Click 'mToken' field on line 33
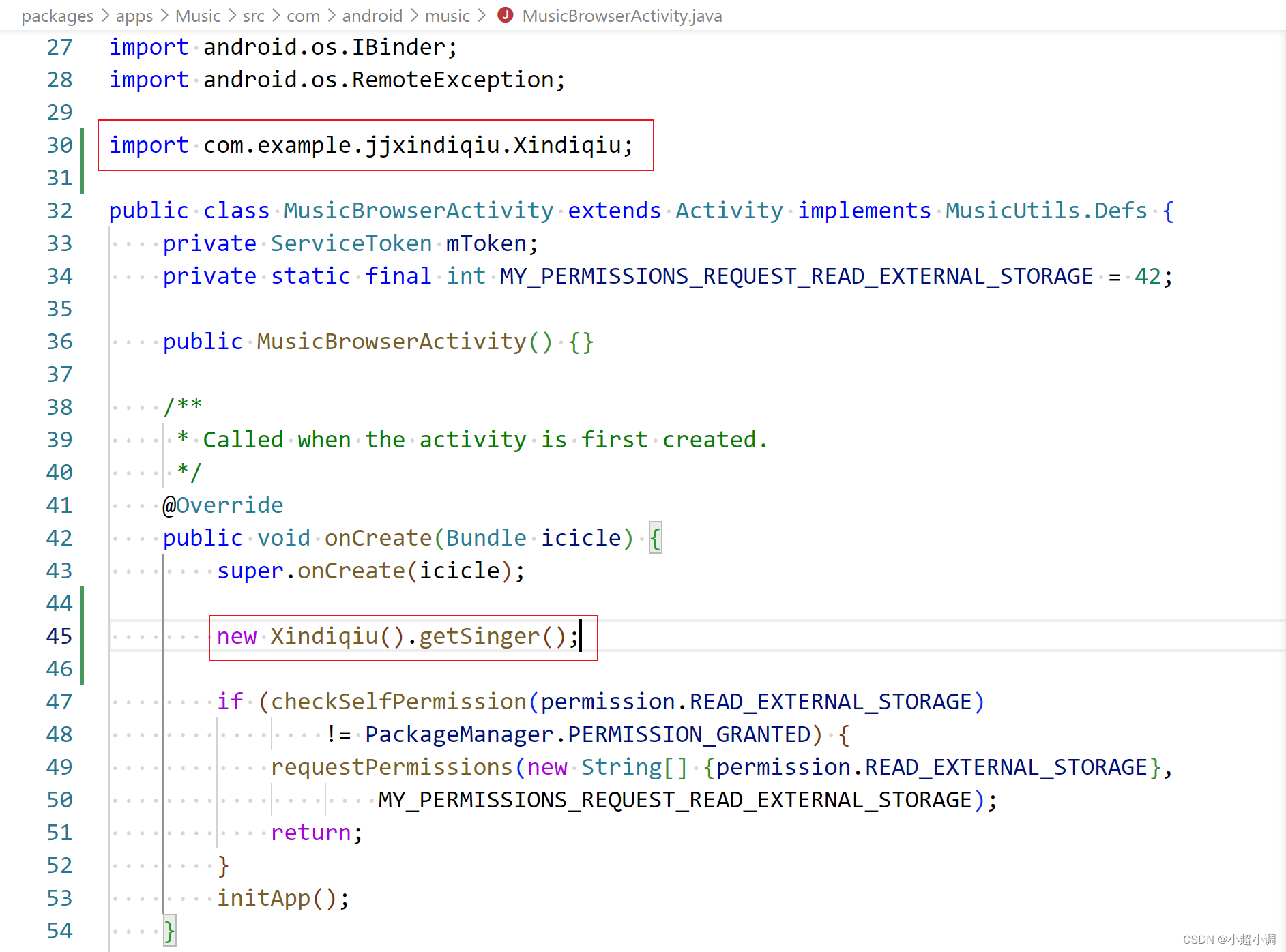Image resolution: width=1286 pixels, height=952 pixels. (486, 243)
